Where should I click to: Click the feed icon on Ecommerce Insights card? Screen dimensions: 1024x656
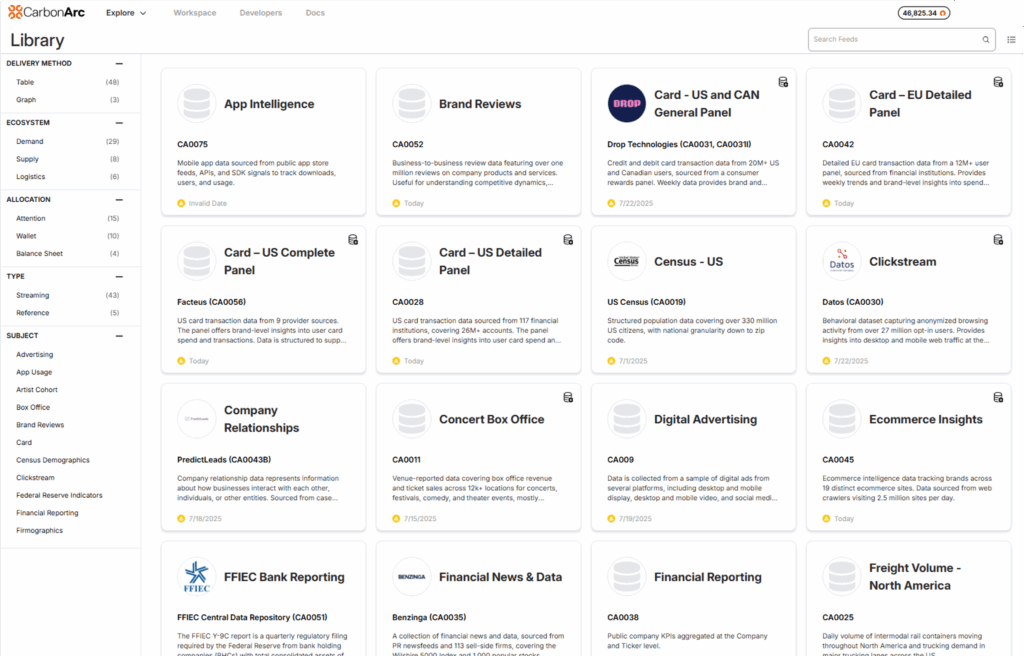coord(998,397)
